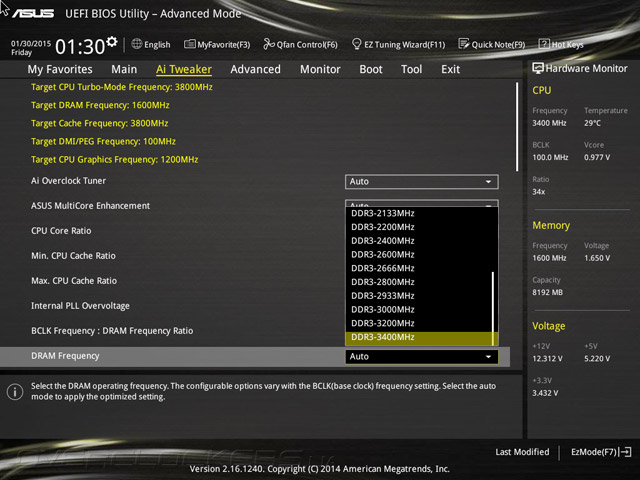Click Target DRAM Frequency: 1600MHz text

100,105
